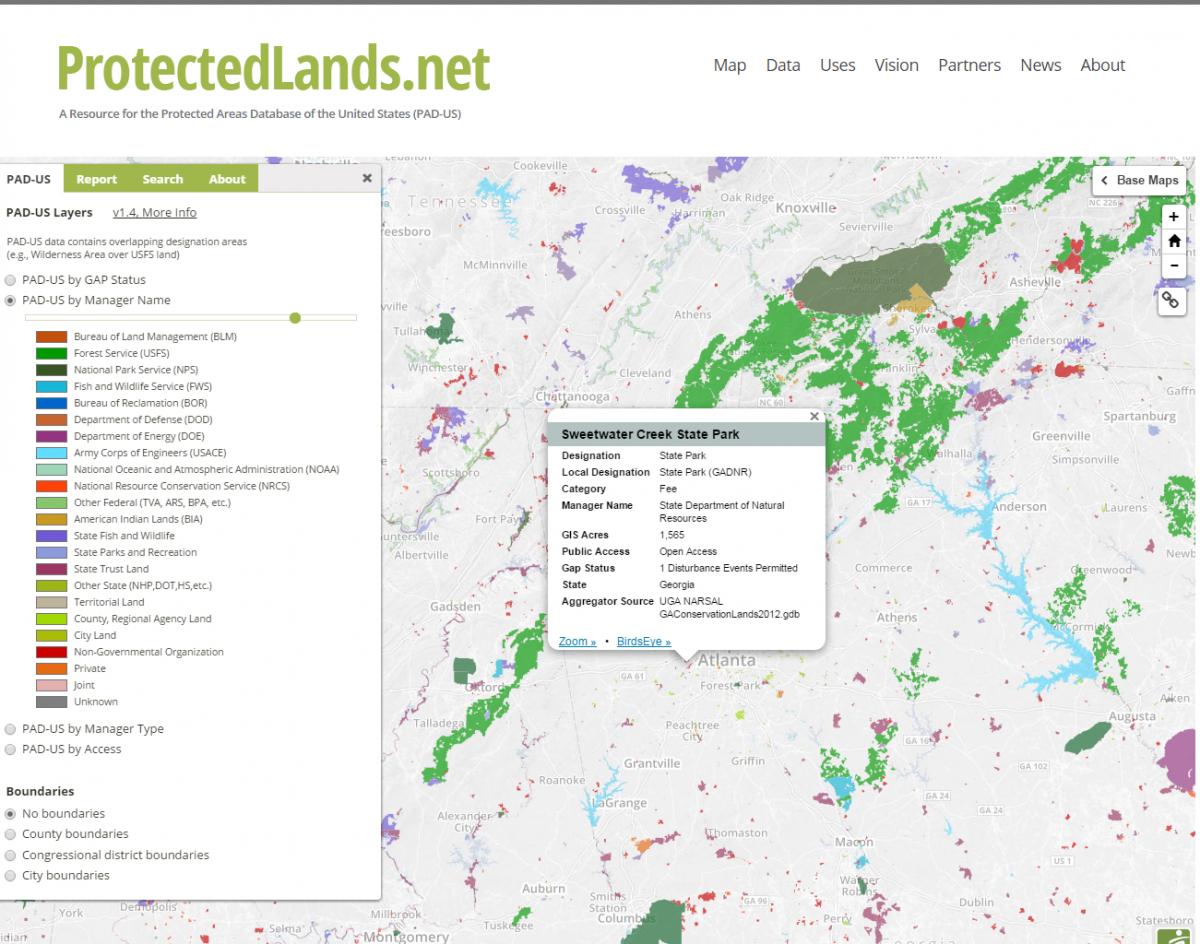Click the chain link share icon
This screenshot has height=944, width=1200.
1172,300
